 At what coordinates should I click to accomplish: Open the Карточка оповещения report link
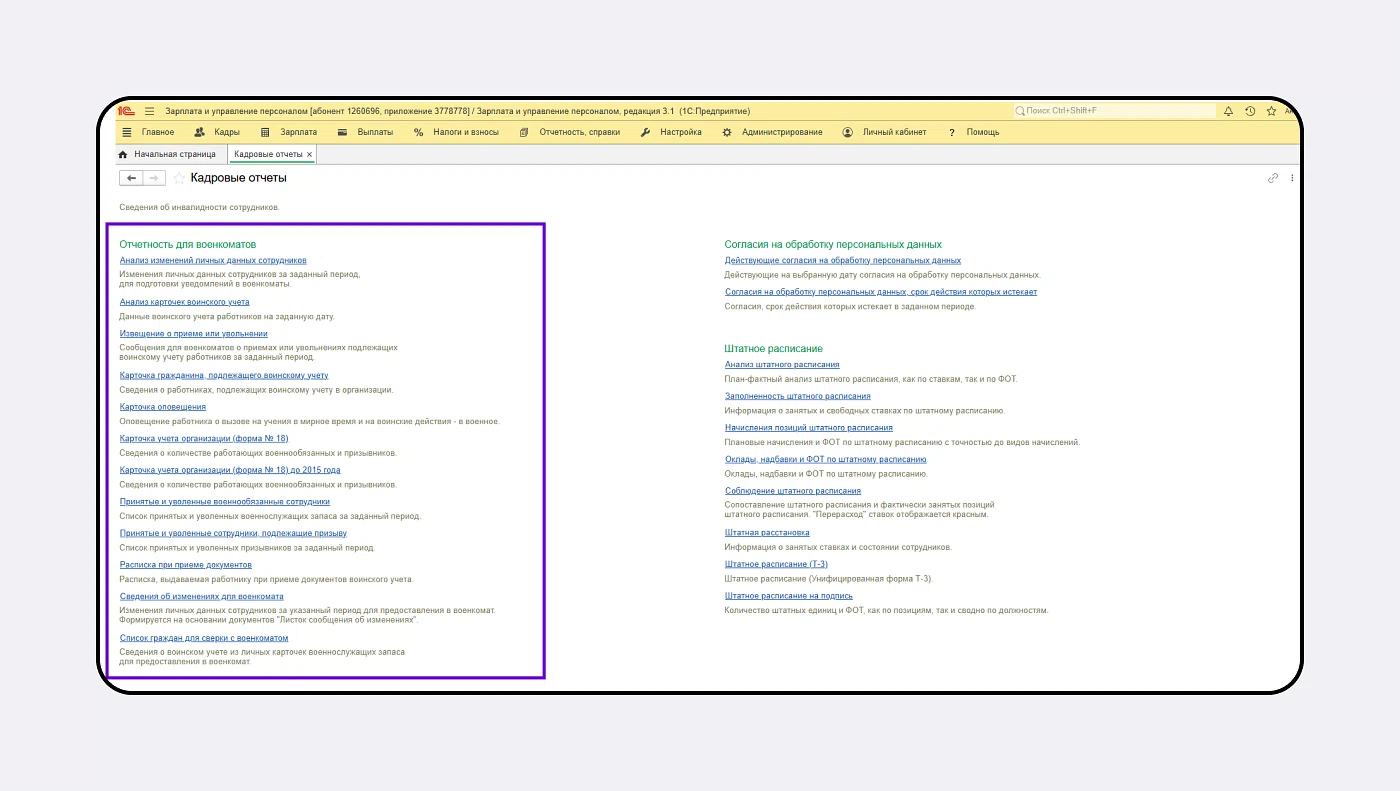163,407
